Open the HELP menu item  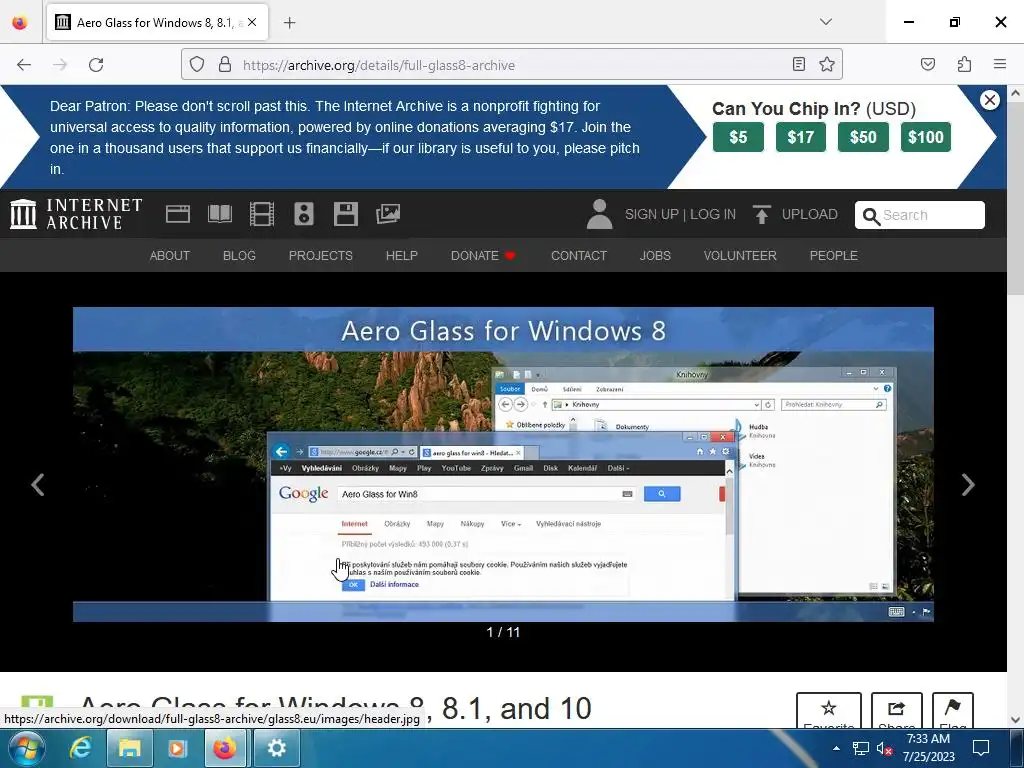(402, 255)
